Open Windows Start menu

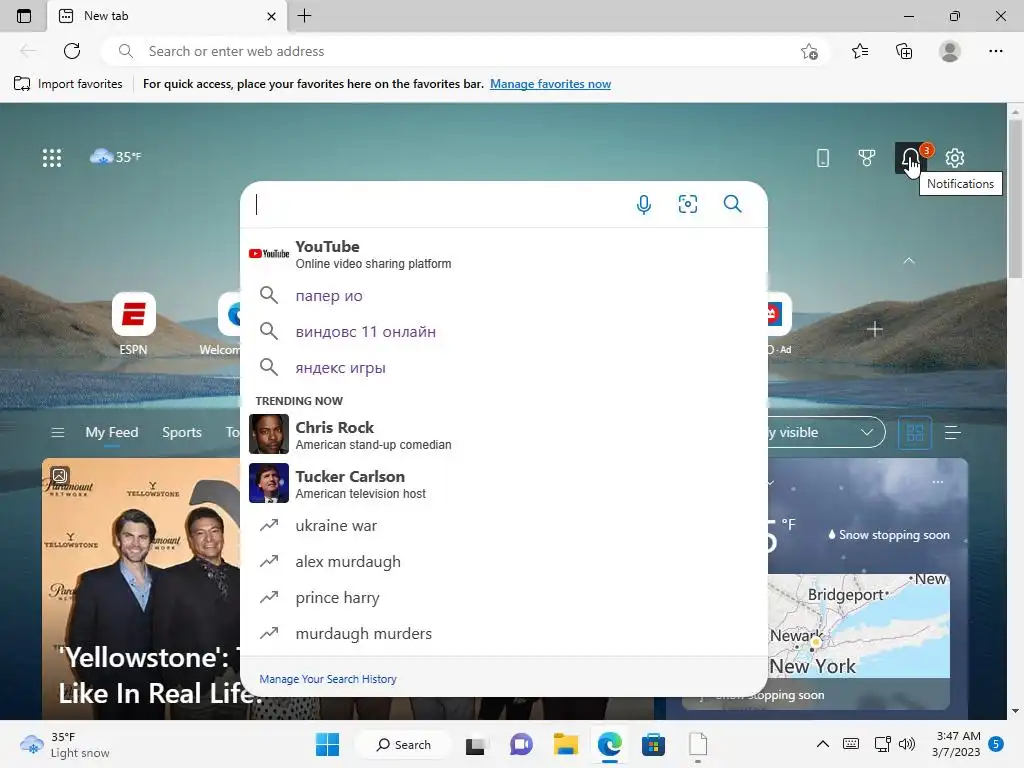(x=327, y=744)
